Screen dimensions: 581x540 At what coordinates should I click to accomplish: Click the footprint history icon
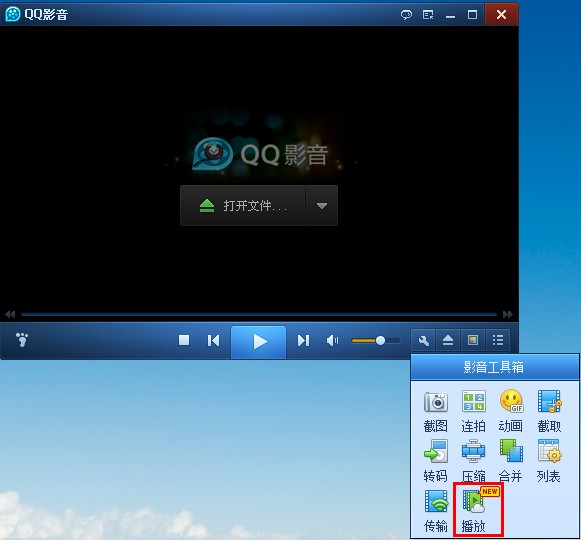point(22,339)
